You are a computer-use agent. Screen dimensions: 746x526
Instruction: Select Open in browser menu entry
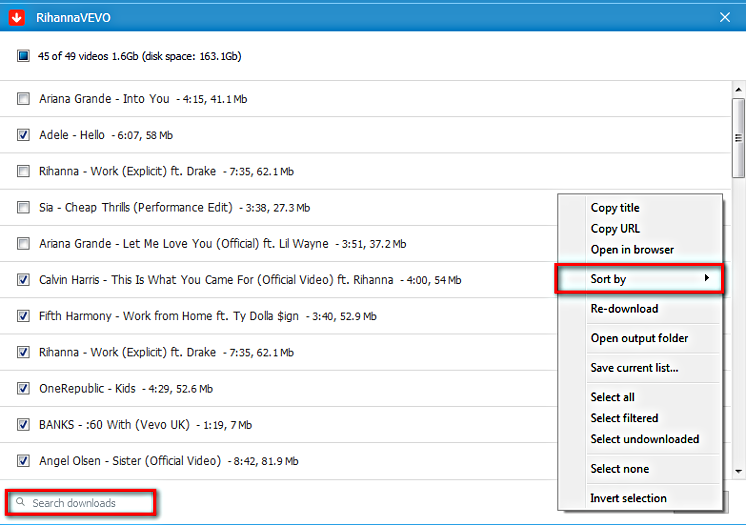click(x=632, y=250)
